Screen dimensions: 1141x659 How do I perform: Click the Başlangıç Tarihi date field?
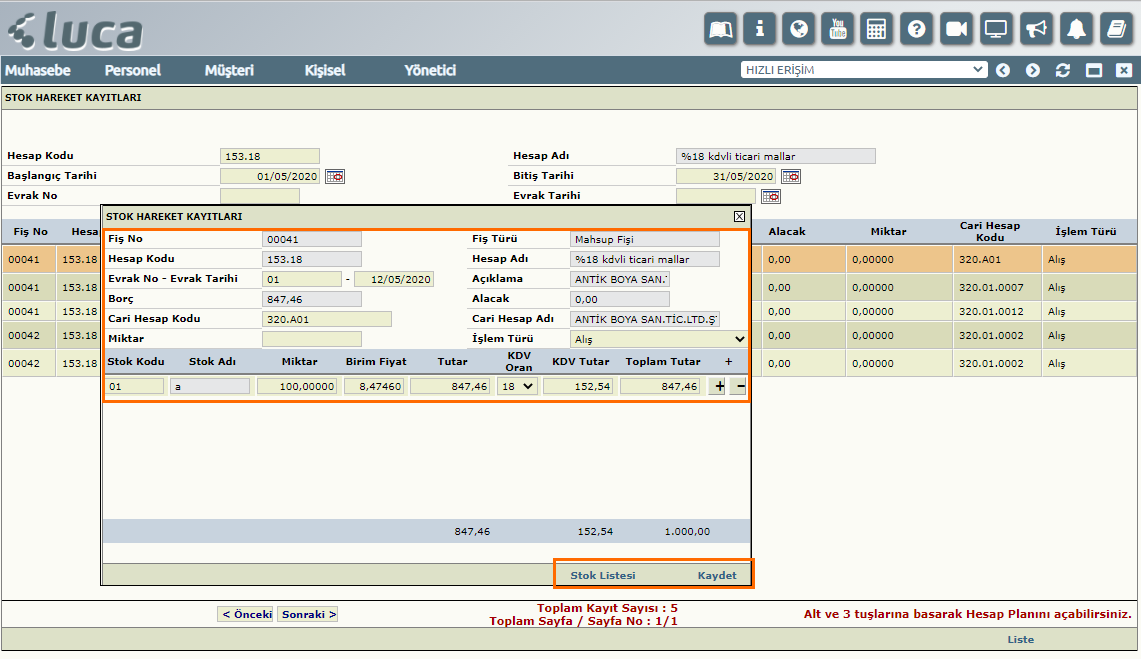point(269,176)
